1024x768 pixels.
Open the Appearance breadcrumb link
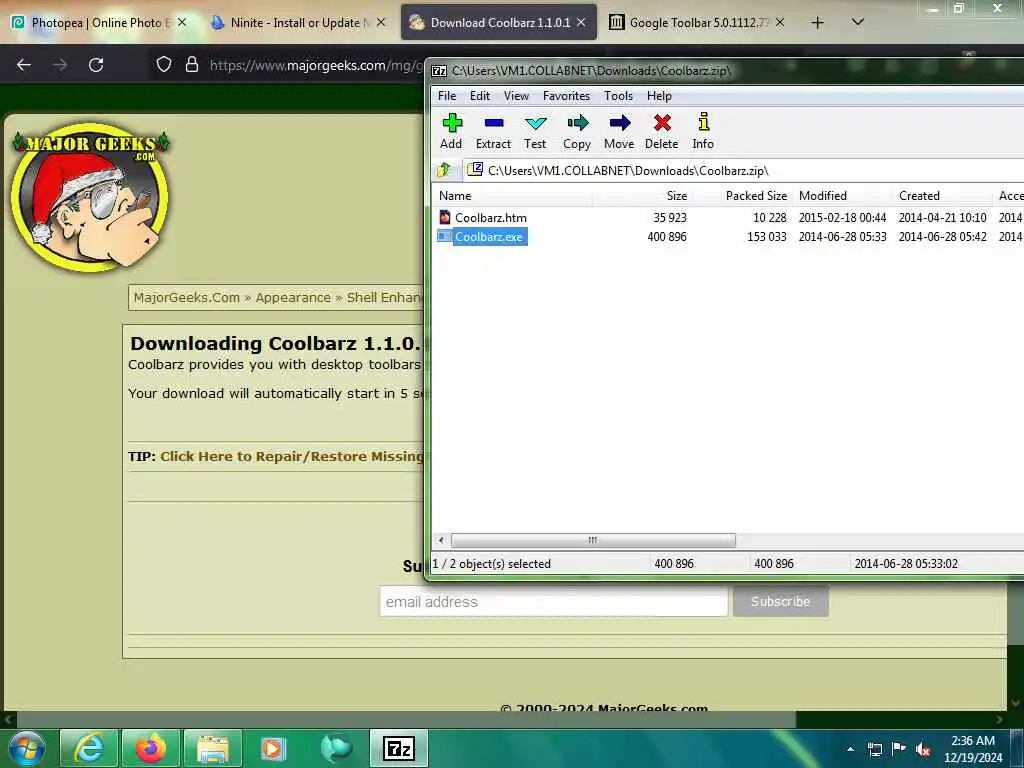coord(293,298)
